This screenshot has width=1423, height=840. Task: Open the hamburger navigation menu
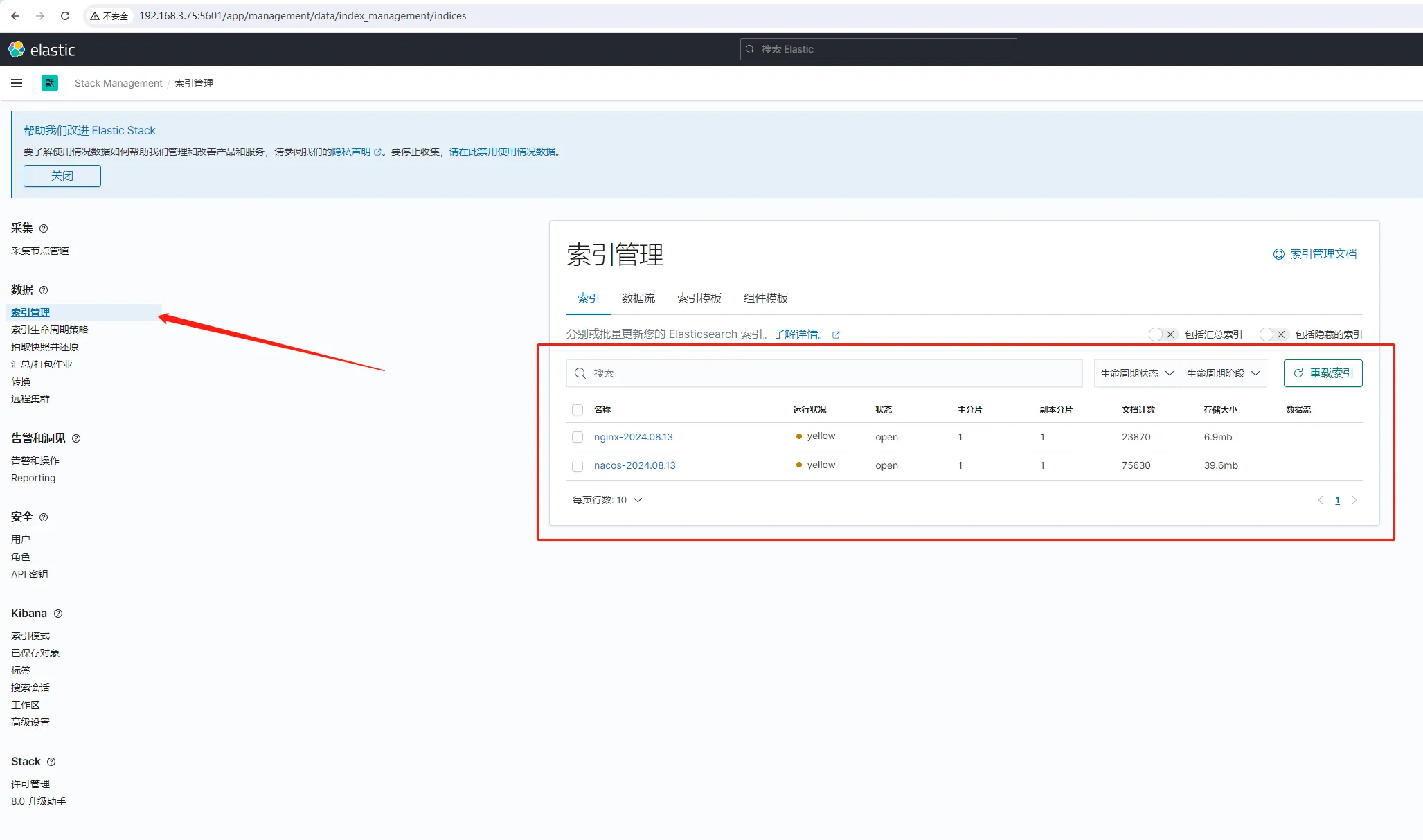pyautogui.click(x=17, y=83)
